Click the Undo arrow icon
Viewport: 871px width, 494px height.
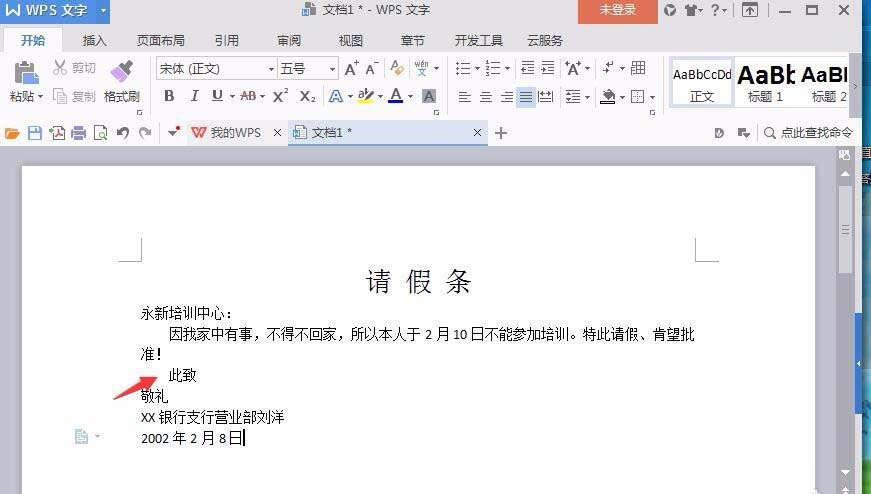coord(123,133)
